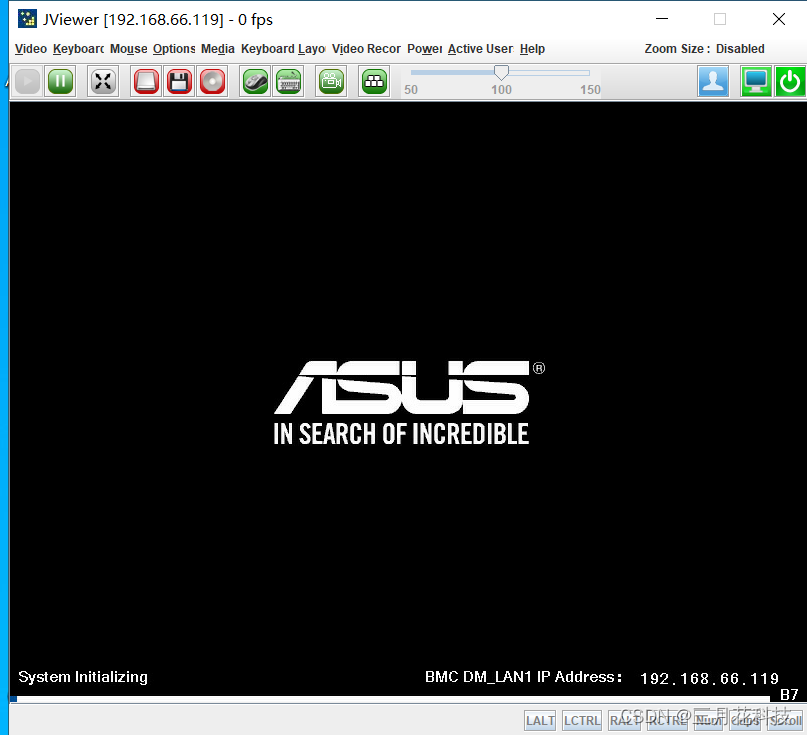This screenshot has height=735, width=807.
Task: Open the Options menu
Action: [174, 49]
